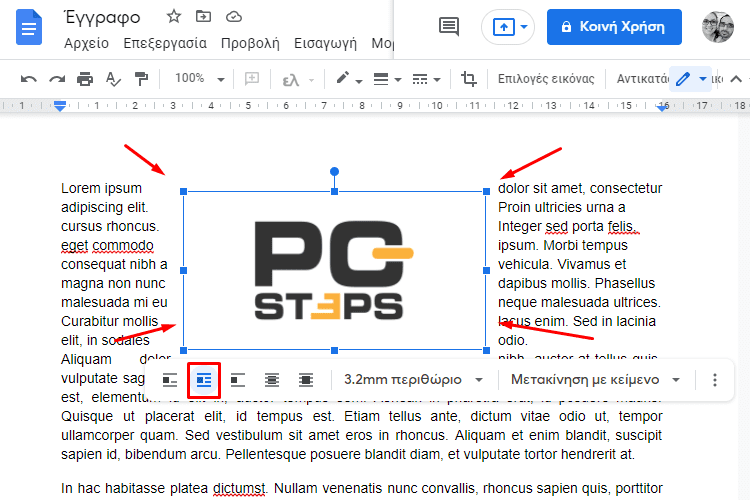The image size is (750, 500).
Task: Open the Εισαγωγή menu
Action: [325, 44]
